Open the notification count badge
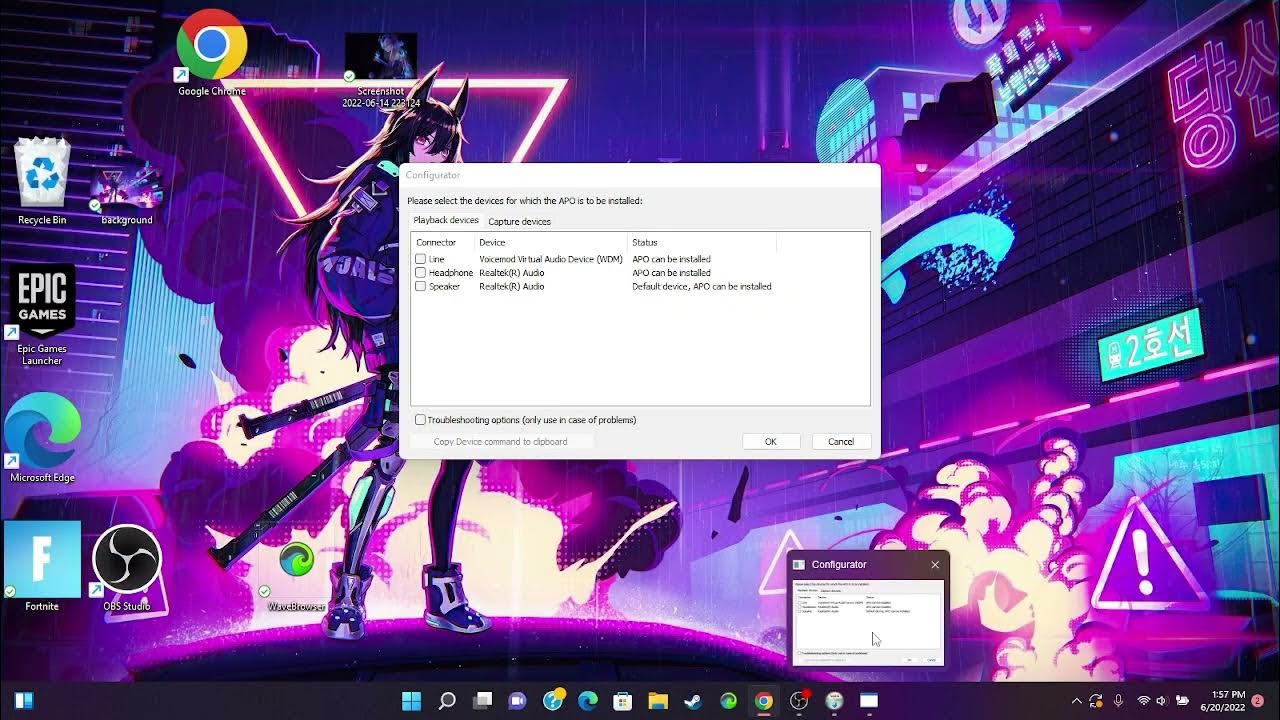1280x720 pixels. (1258, 701)
